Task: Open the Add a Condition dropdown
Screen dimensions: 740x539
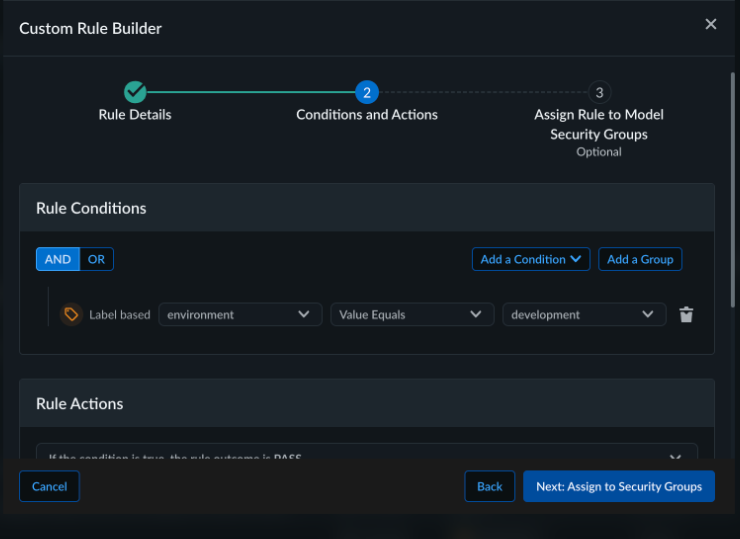Action: point(531,259)
